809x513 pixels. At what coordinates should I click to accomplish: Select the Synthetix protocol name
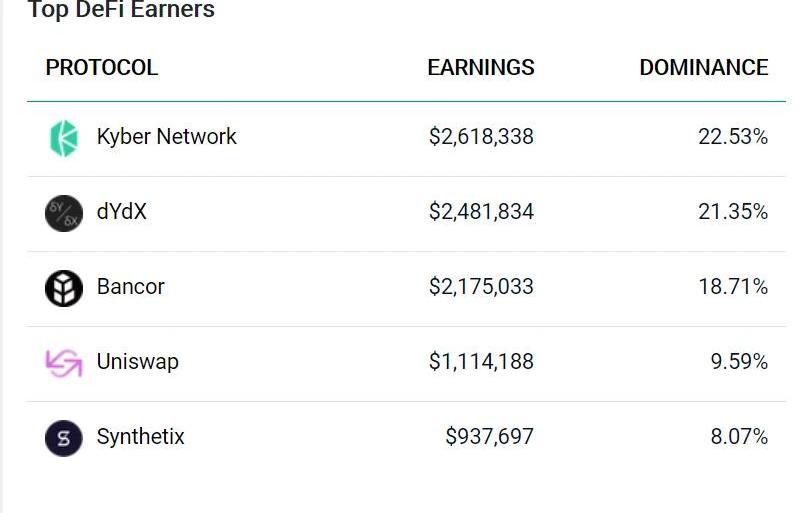pos(141,437)
